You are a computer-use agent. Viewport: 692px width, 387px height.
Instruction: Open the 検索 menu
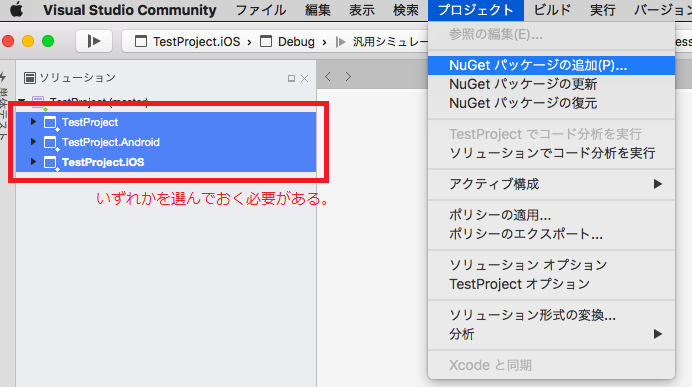point(406,10)
